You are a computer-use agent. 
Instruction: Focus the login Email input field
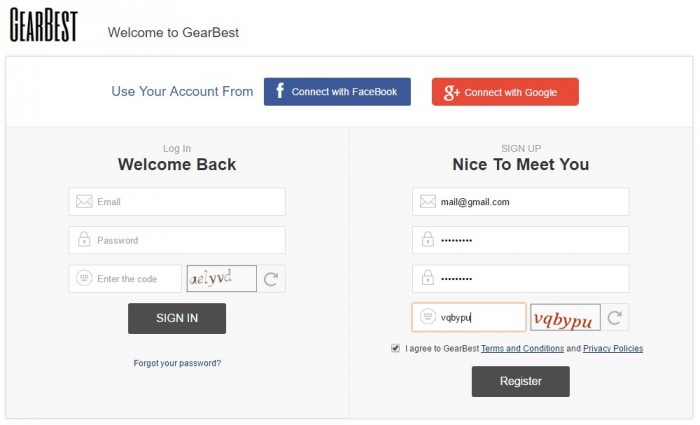click(177, 202)
